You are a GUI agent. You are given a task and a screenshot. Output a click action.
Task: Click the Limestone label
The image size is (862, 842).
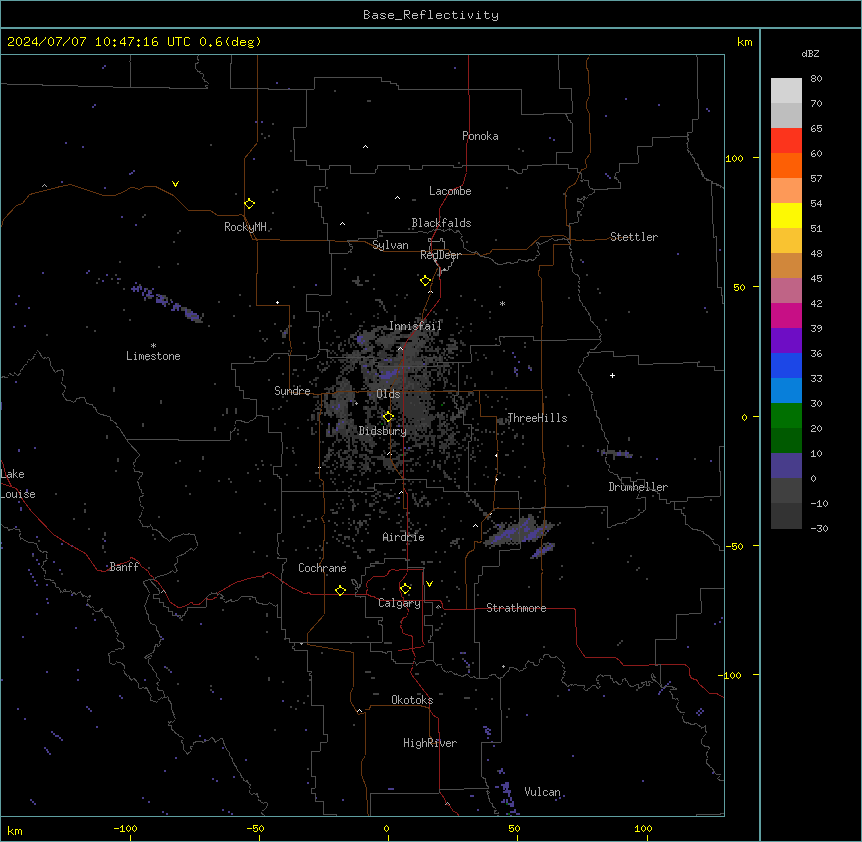(153, 356)
